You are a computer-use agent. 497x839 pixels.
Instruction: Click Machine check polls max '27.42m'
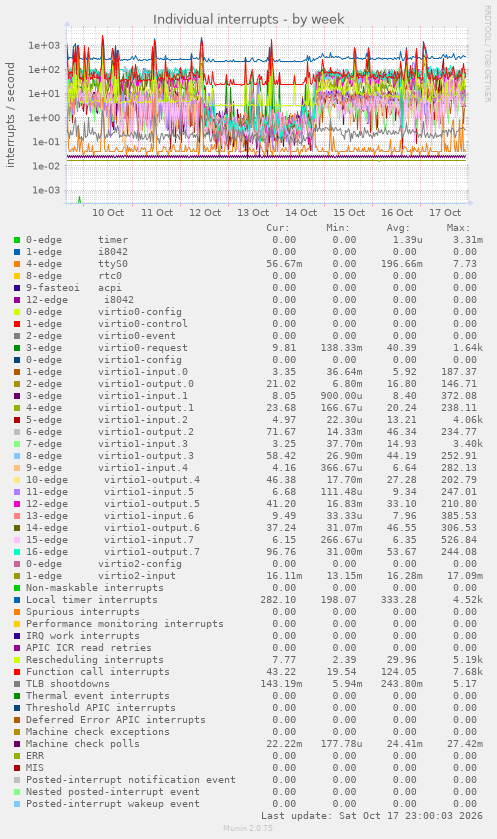click(x=465, y=744)
